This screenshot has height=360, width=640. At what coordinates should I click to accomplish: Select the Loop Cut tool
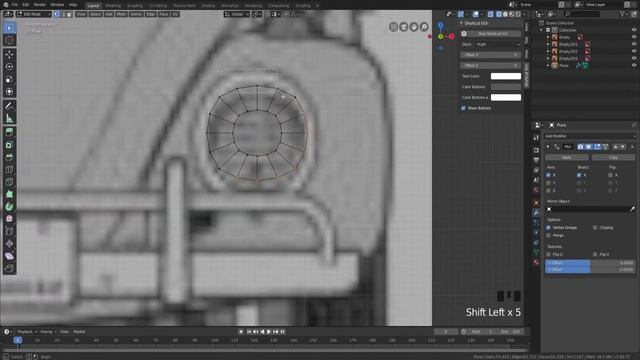click(9, 170)
